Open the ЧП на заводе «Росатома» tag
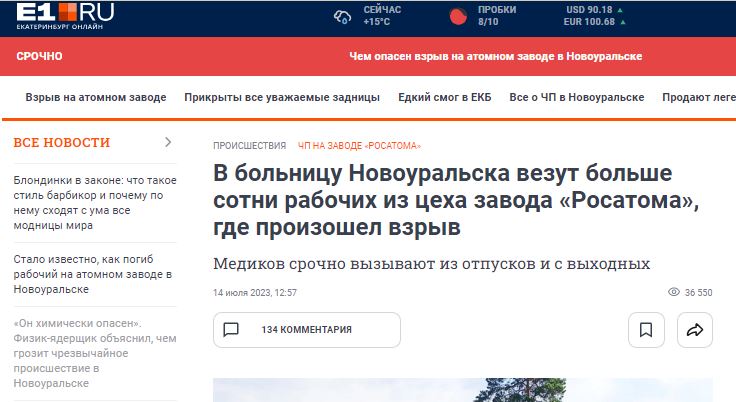Image resolution: width=736 pixels, height=402 pixels. pos(360,146)
